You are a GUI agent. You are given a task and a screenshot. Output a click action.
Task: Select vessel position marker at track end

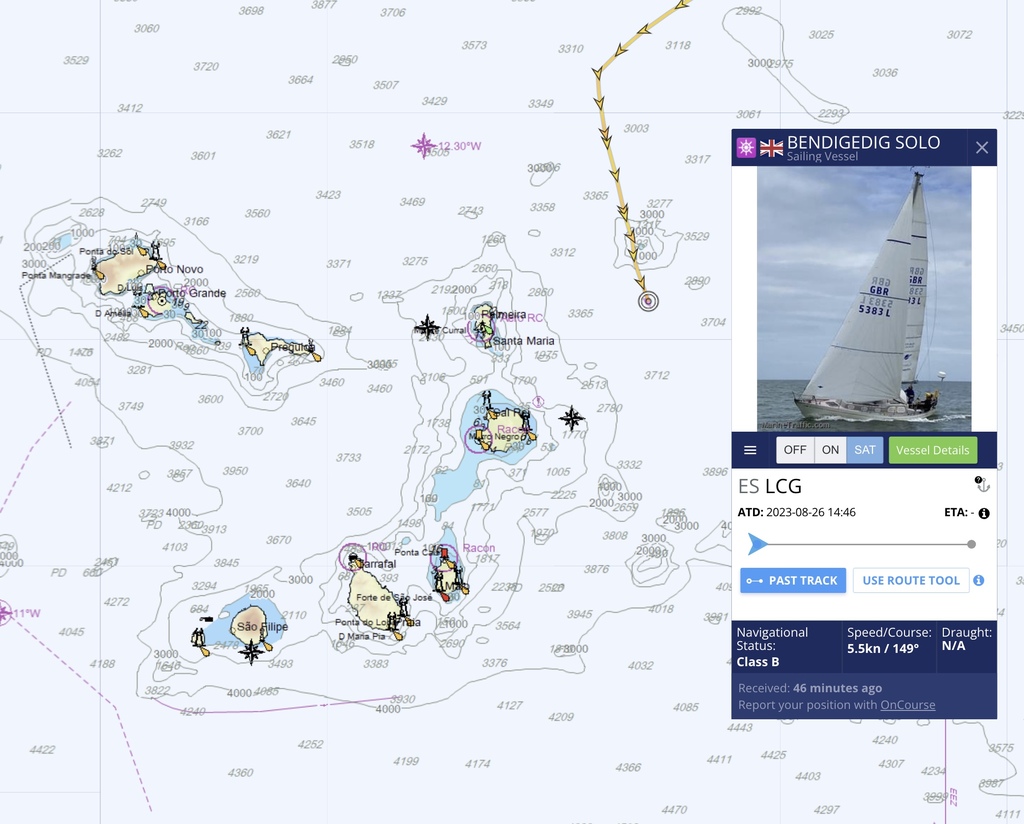click(648, 301)
